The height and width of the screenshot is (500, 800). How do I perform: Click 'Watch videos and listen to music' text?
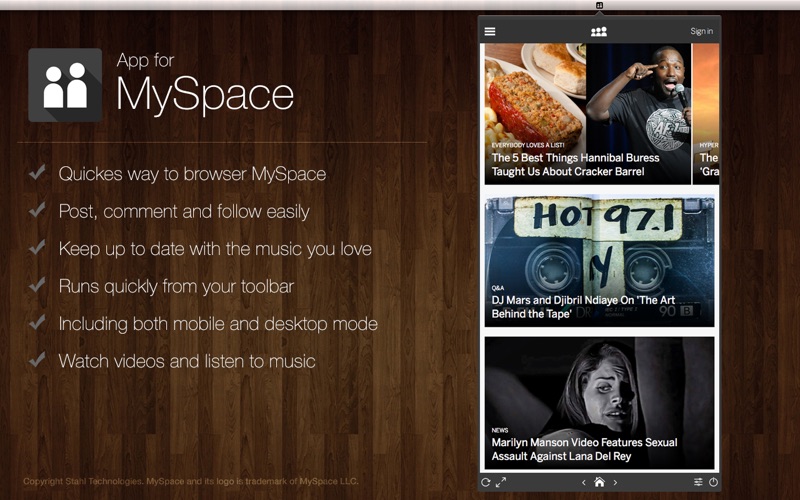187,361
